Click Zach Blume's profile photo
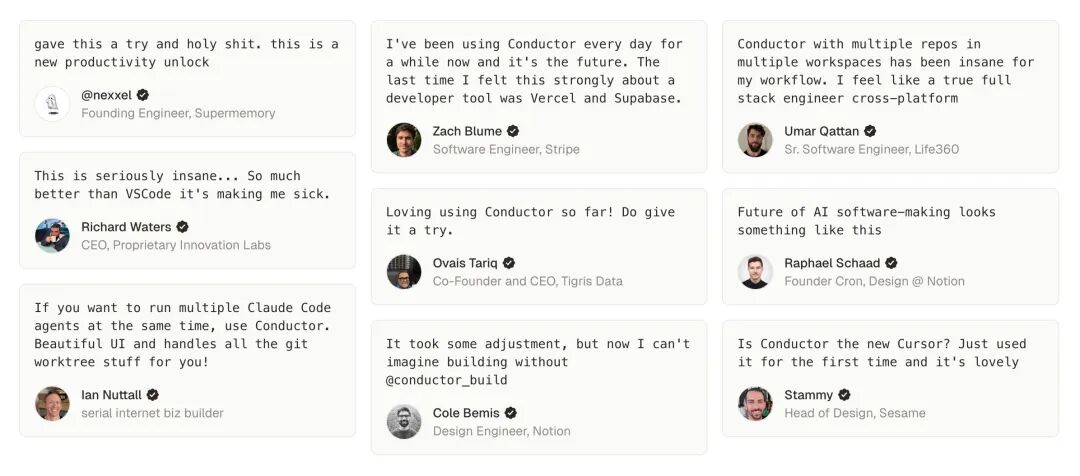The width and height of the screenshot is (1080, 476). tap(404, 140)
